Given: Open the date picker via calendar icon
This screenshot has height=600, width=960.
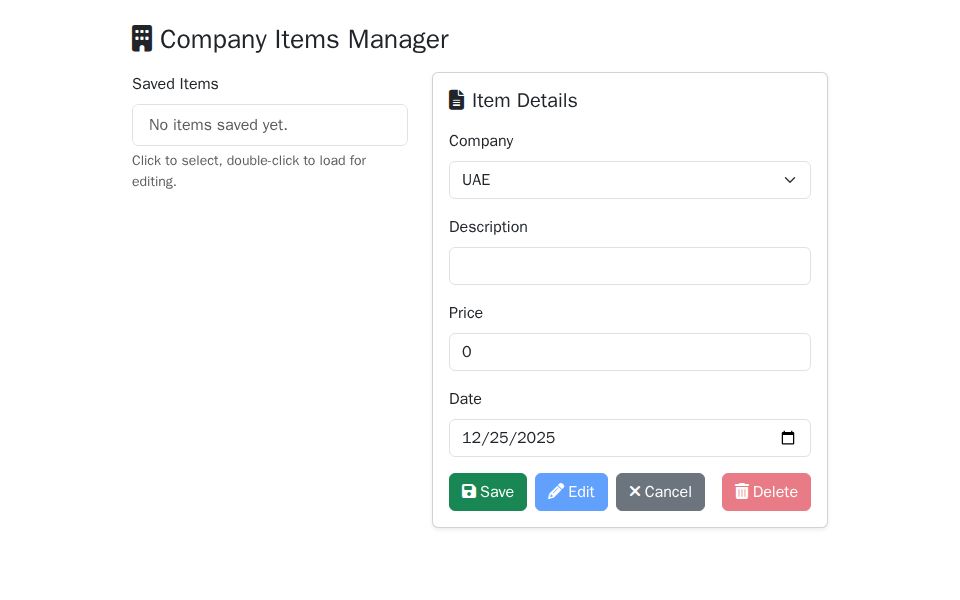Looking at the screenshot, I should pos(788,438).
